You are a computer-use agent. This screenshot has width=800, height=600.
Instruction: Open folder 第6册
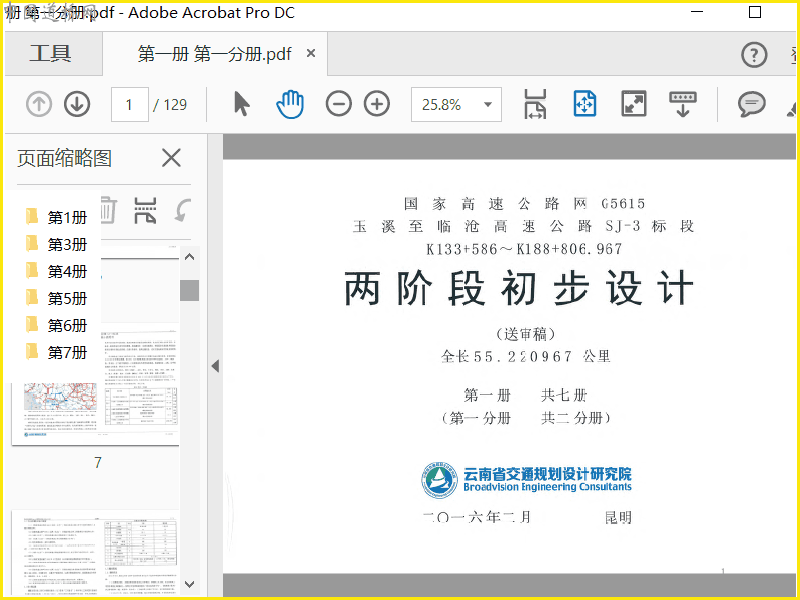[x=56, y=325]
